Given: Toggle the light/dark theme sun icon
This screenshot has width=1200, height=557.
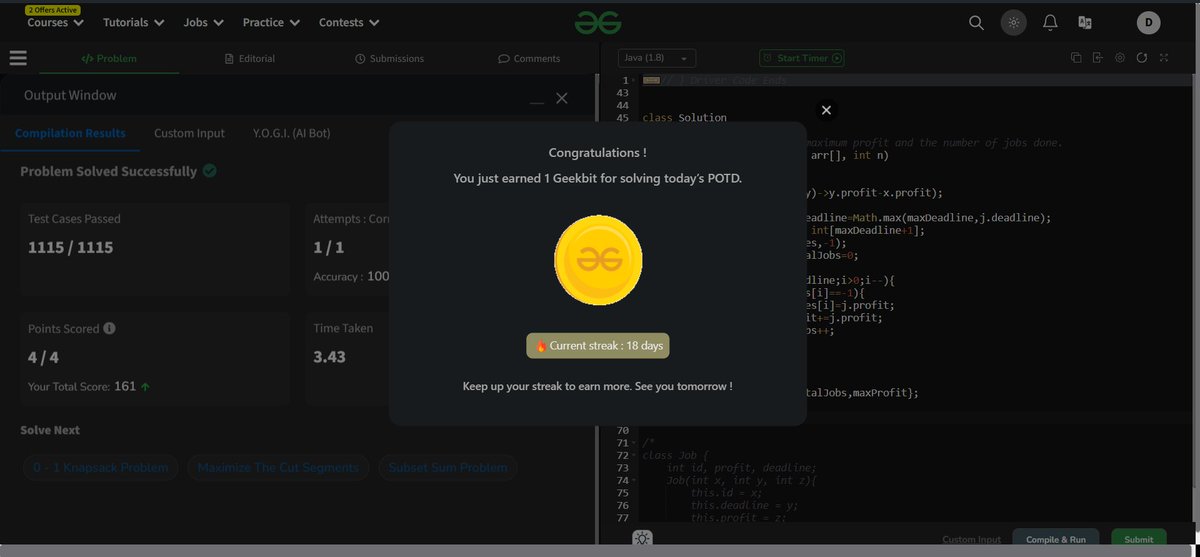Looking at the screenshot, I should pos(1014,22).
